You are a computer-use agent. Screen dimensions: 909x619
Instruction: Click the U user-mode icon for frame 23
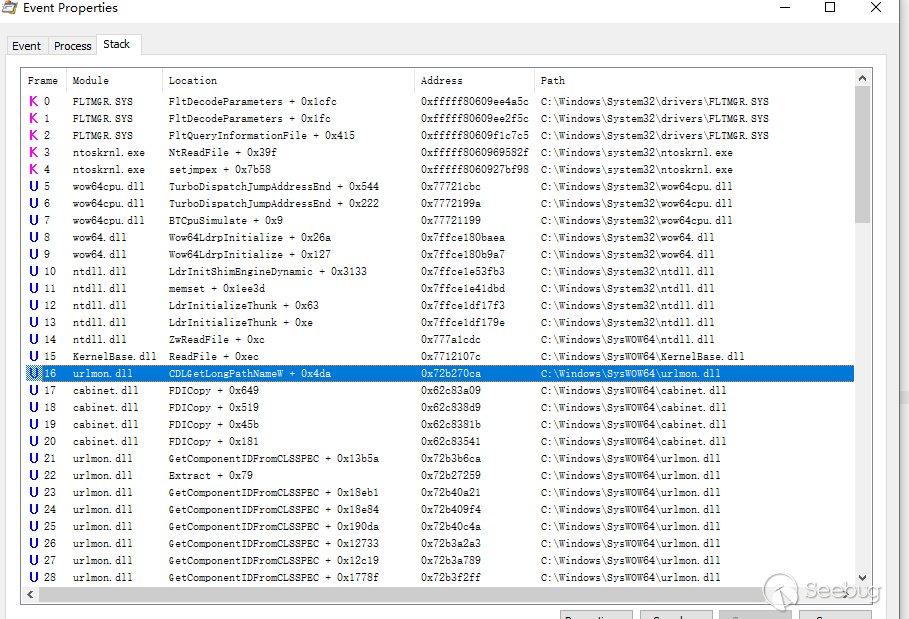[x=34, y=492]
